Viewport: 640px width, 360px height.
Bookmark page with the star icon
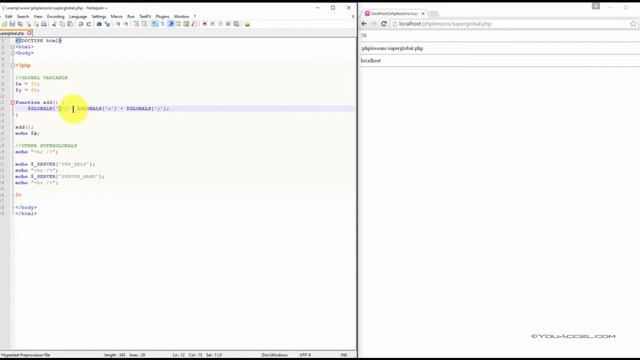click(633, 24)
